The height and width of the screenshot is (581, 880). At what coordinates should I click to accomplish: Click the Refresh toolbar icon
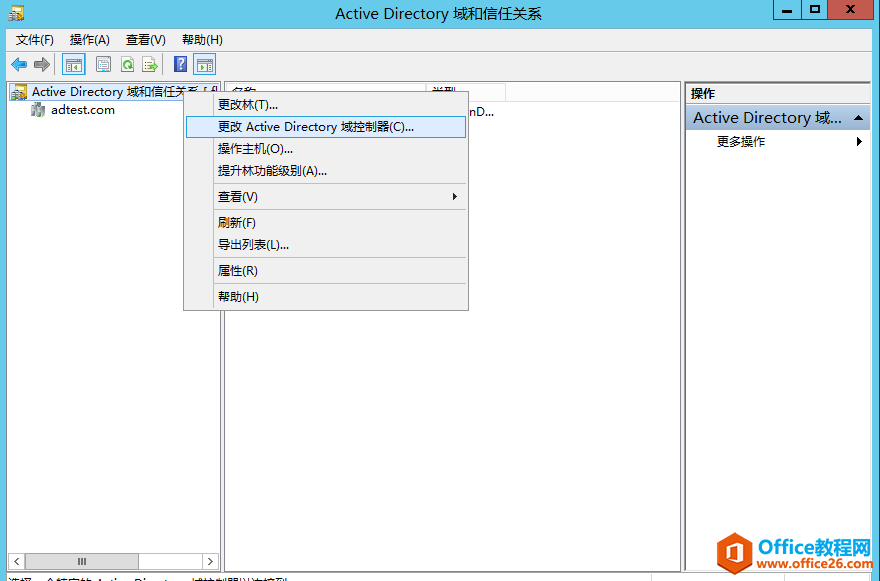[x=127, y=65]
